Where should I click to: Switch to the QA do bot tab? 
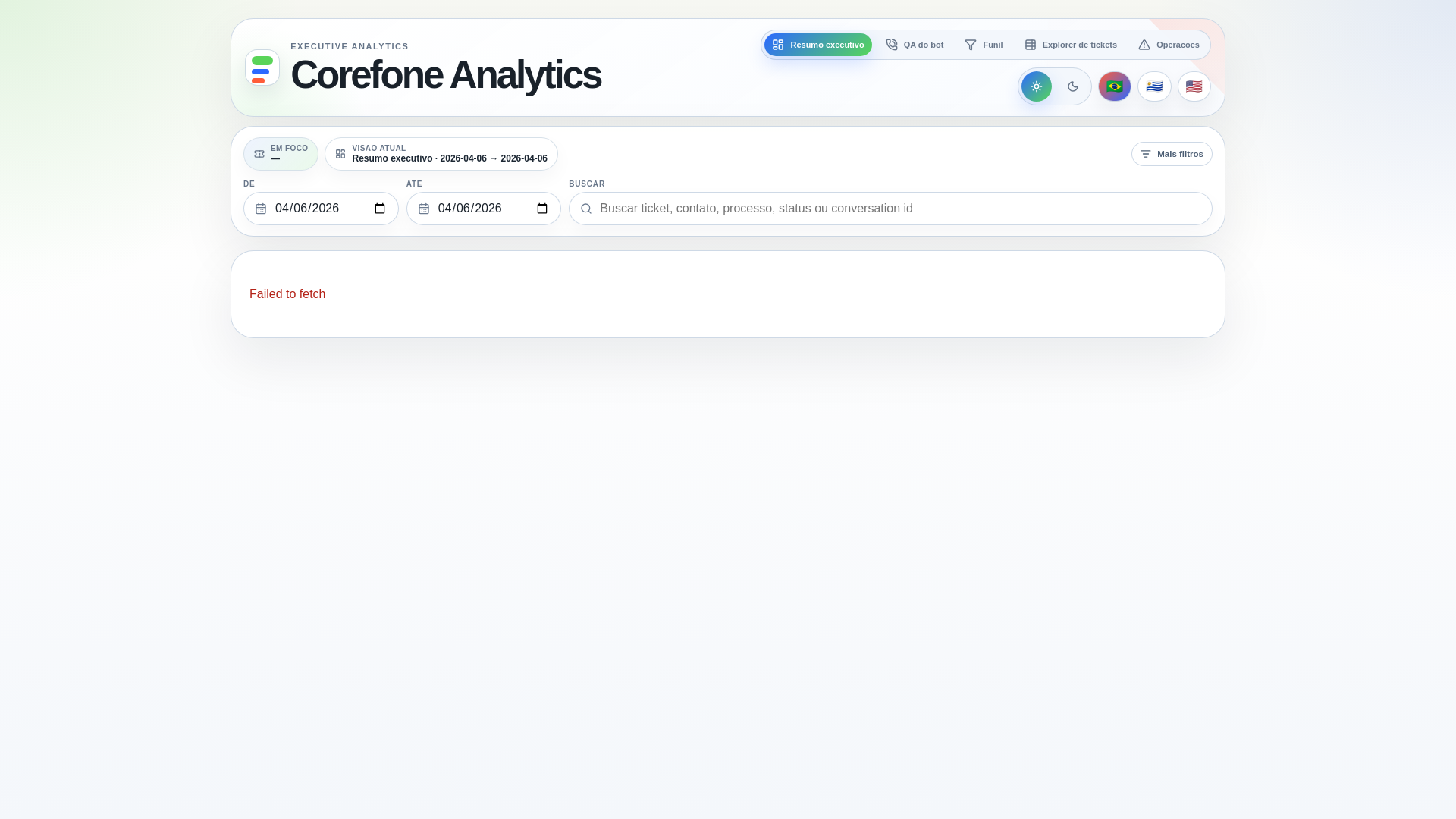pos(915,45)
